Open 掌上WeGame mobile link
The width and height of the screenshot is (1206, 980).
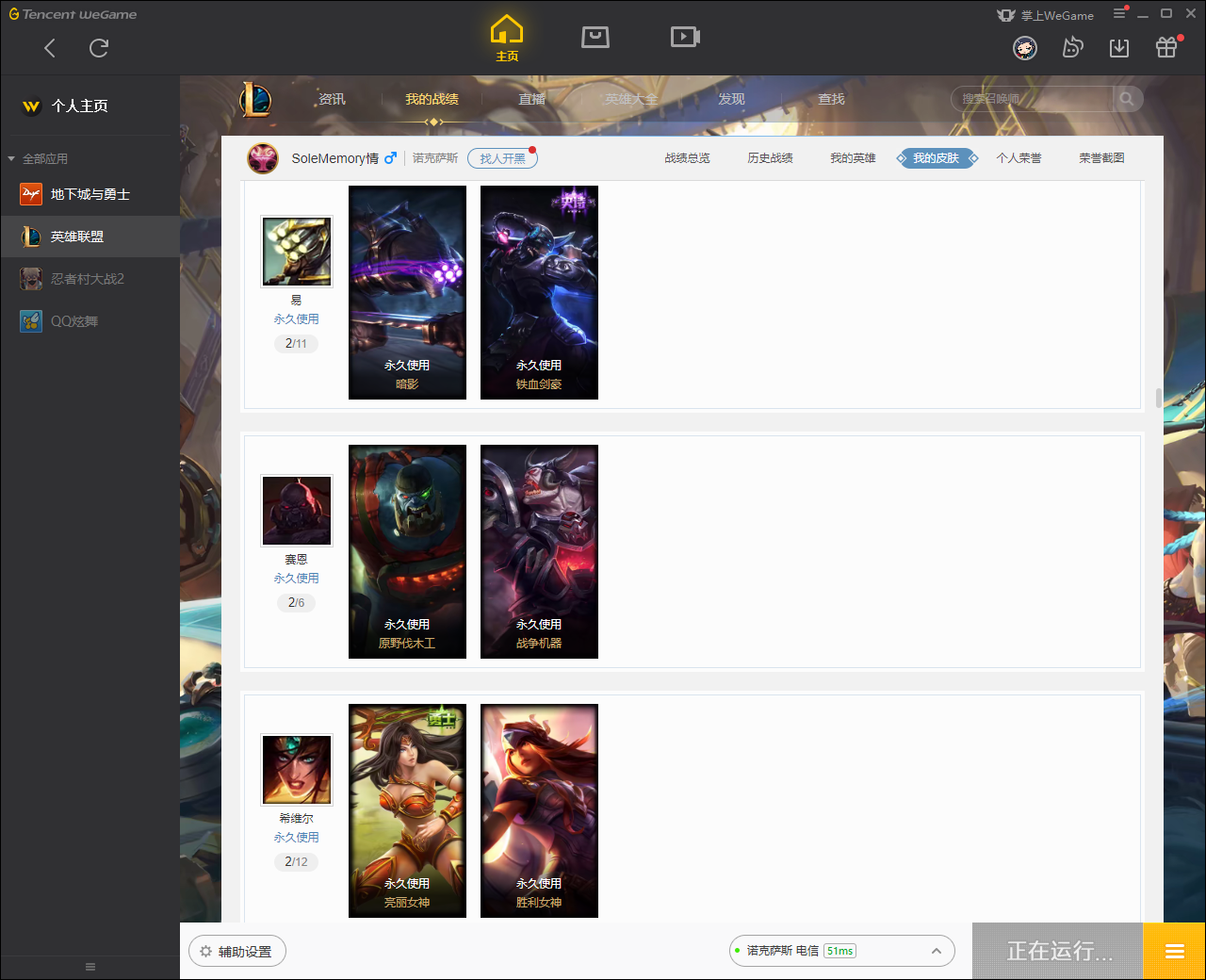click(1046, 15)
